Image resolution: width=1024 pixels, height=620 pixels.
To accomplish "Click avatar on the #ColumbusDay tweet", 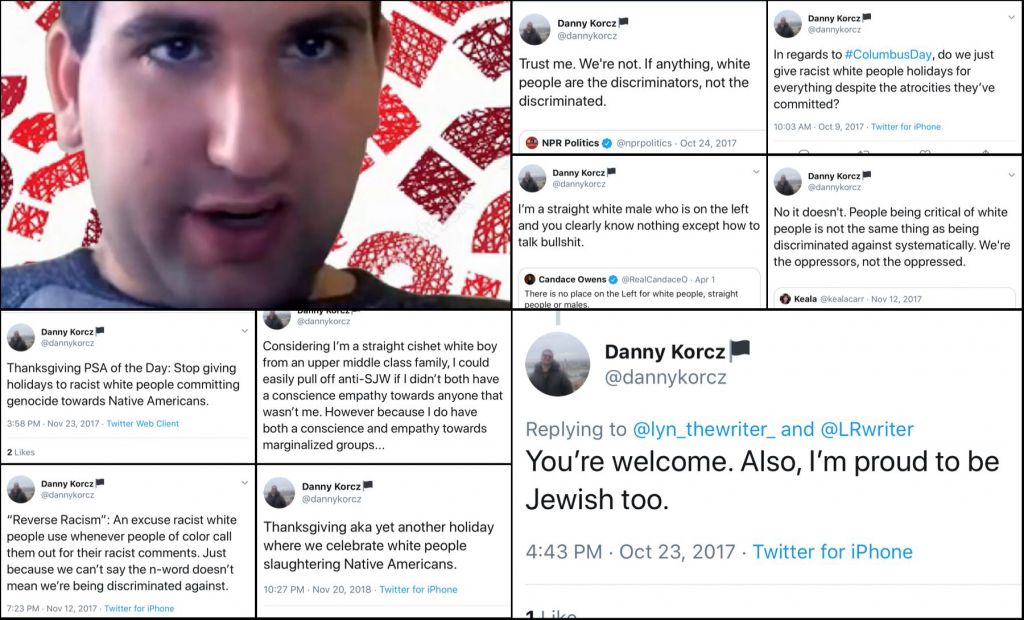I will pos(788,24).
